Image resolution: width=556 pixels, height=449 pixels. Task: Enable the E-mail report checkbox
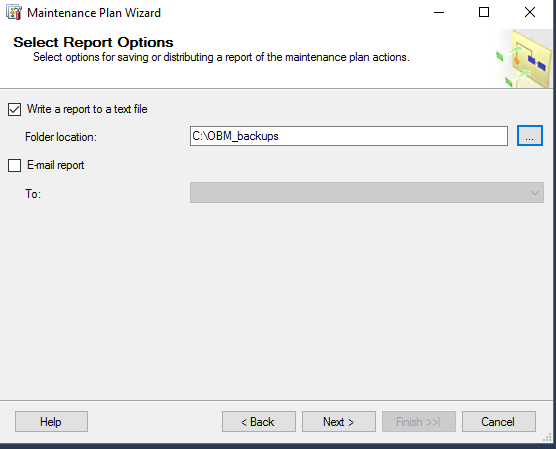[15, 165]
